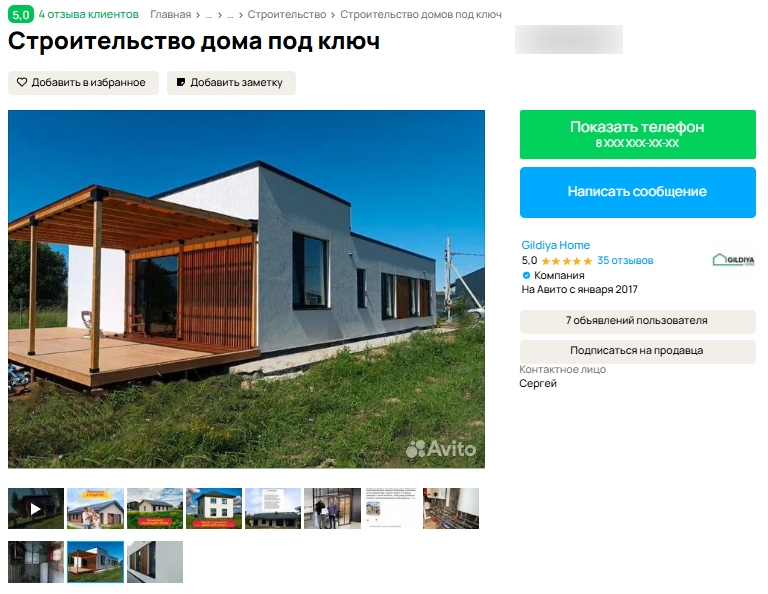This screenshot has height=594, width=768.
Task: Click the heart icon to add to favorites
Action: [x=22, y=82]
